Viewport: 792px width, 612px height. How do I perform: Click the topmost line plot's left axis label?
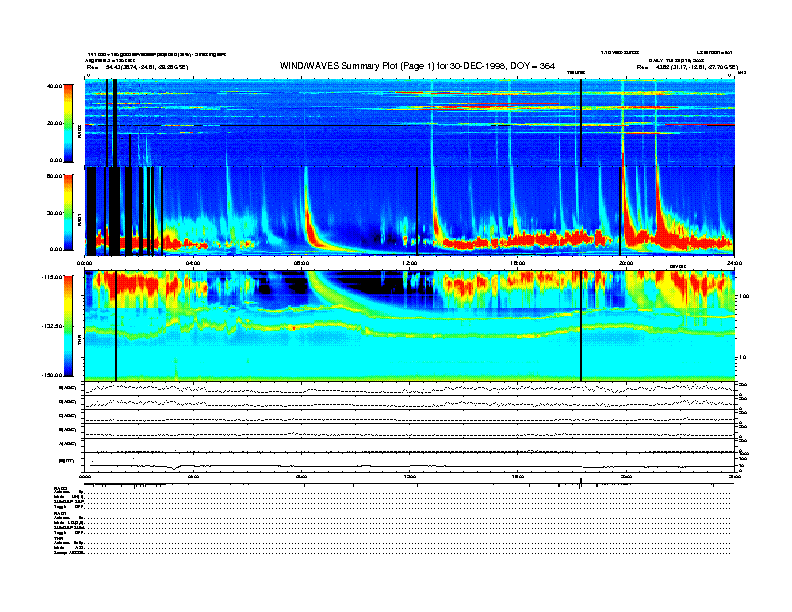pos(68,388)
